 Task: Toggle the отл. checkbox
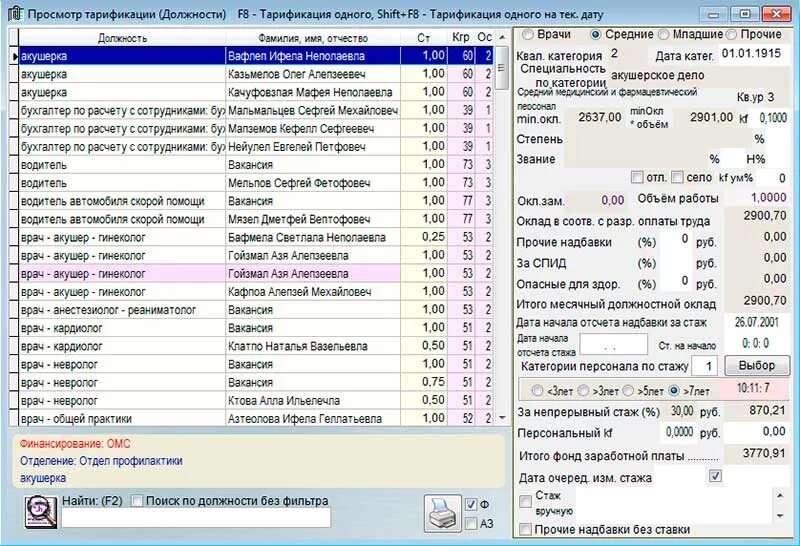point(637,177)
